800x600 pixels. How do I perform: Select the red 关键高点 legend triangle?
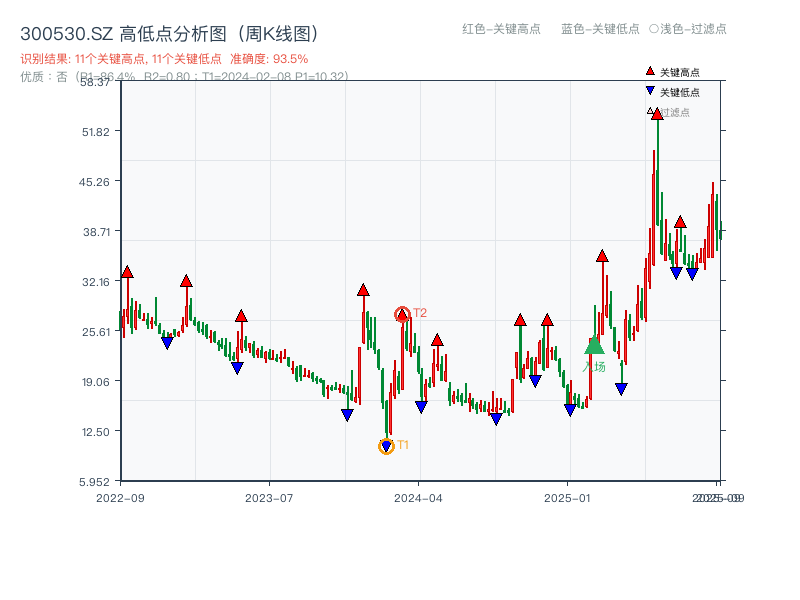pos(650,71)
